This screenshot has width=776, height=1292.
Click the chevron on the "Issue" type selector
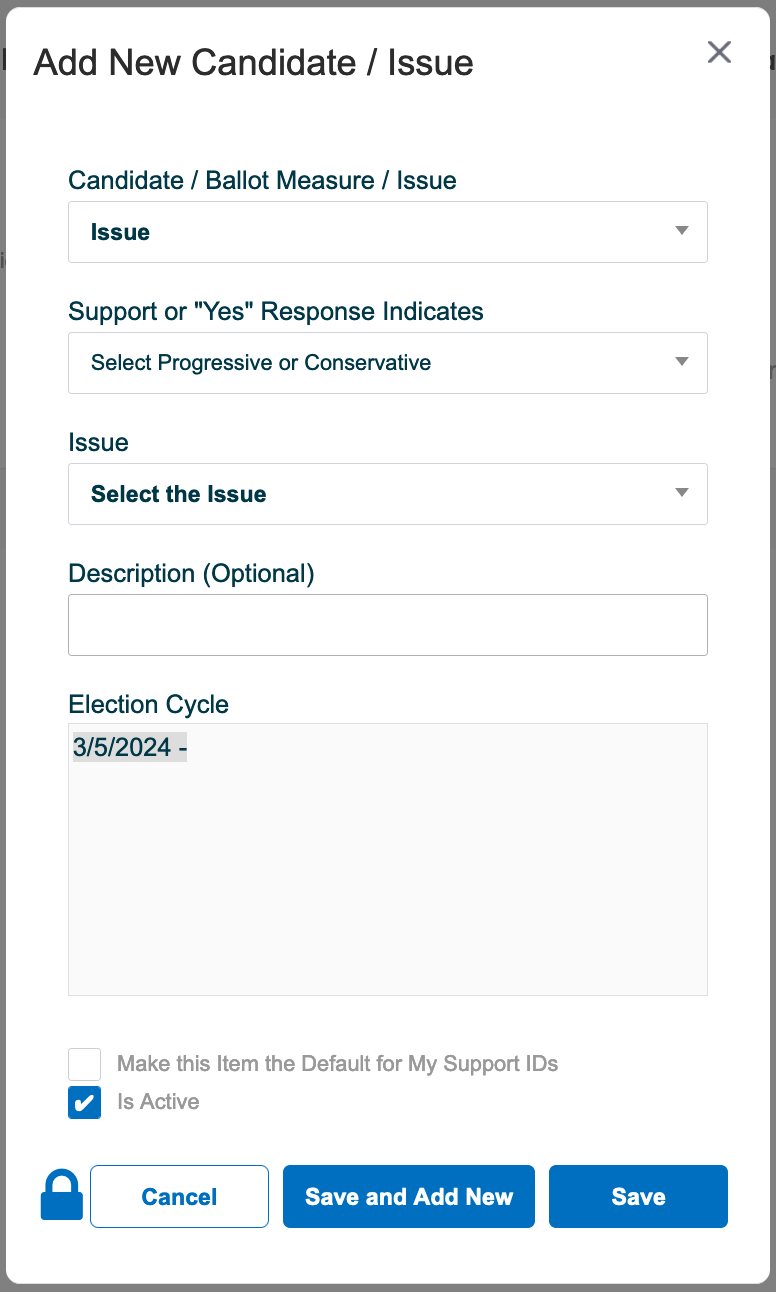[x=681, y=231]
